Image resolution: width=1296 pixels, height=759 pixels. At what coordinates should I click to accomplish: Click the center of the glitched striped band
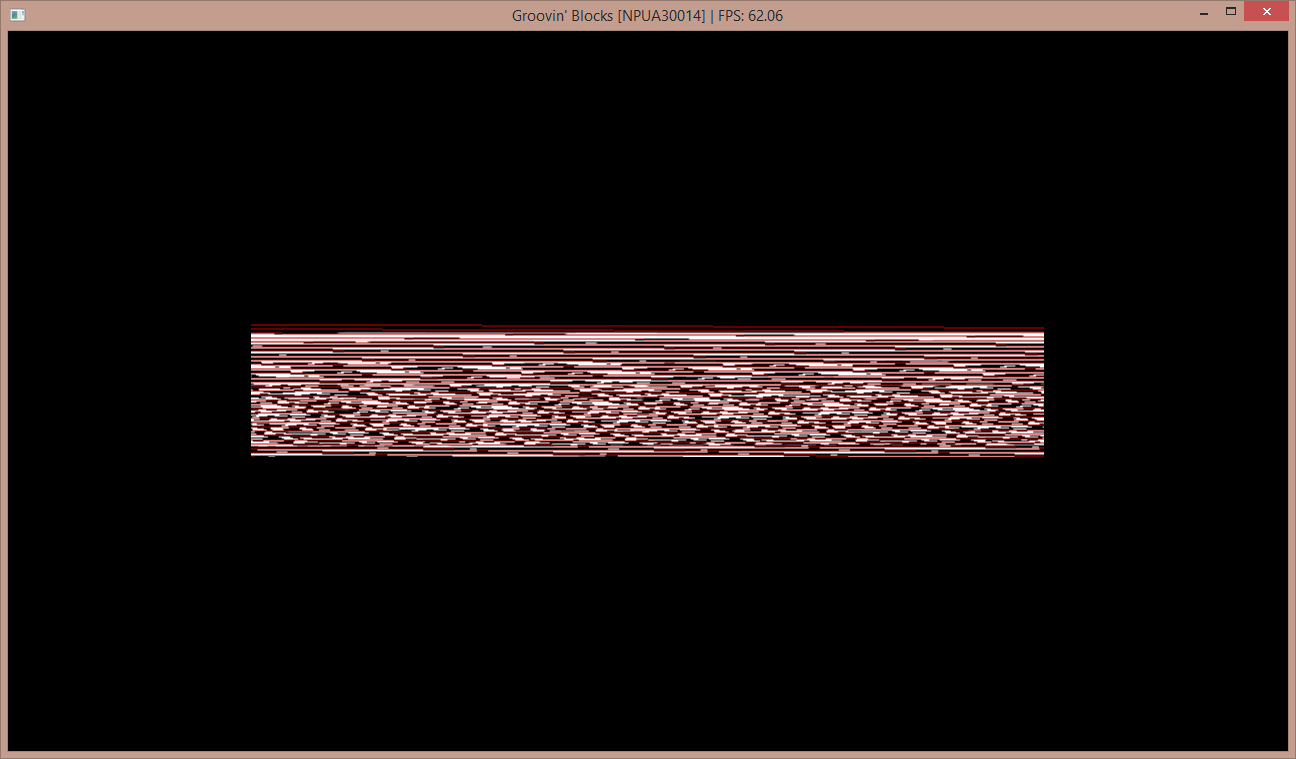[647, 391]
